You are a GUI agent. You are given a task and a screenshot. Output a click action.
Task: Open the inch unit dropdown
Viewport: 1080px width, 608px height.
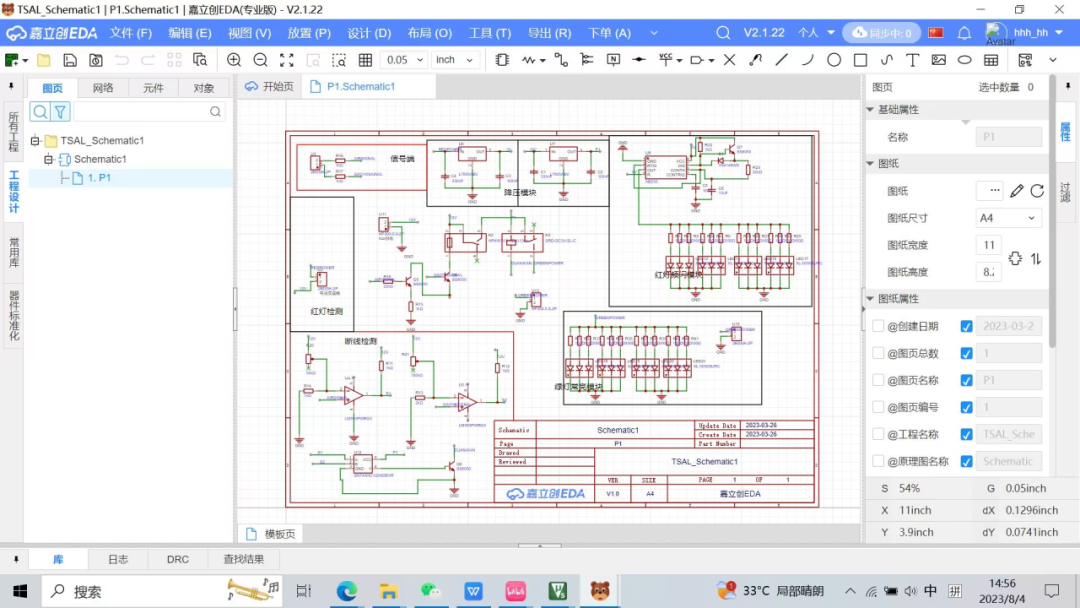tap(455, 60)
